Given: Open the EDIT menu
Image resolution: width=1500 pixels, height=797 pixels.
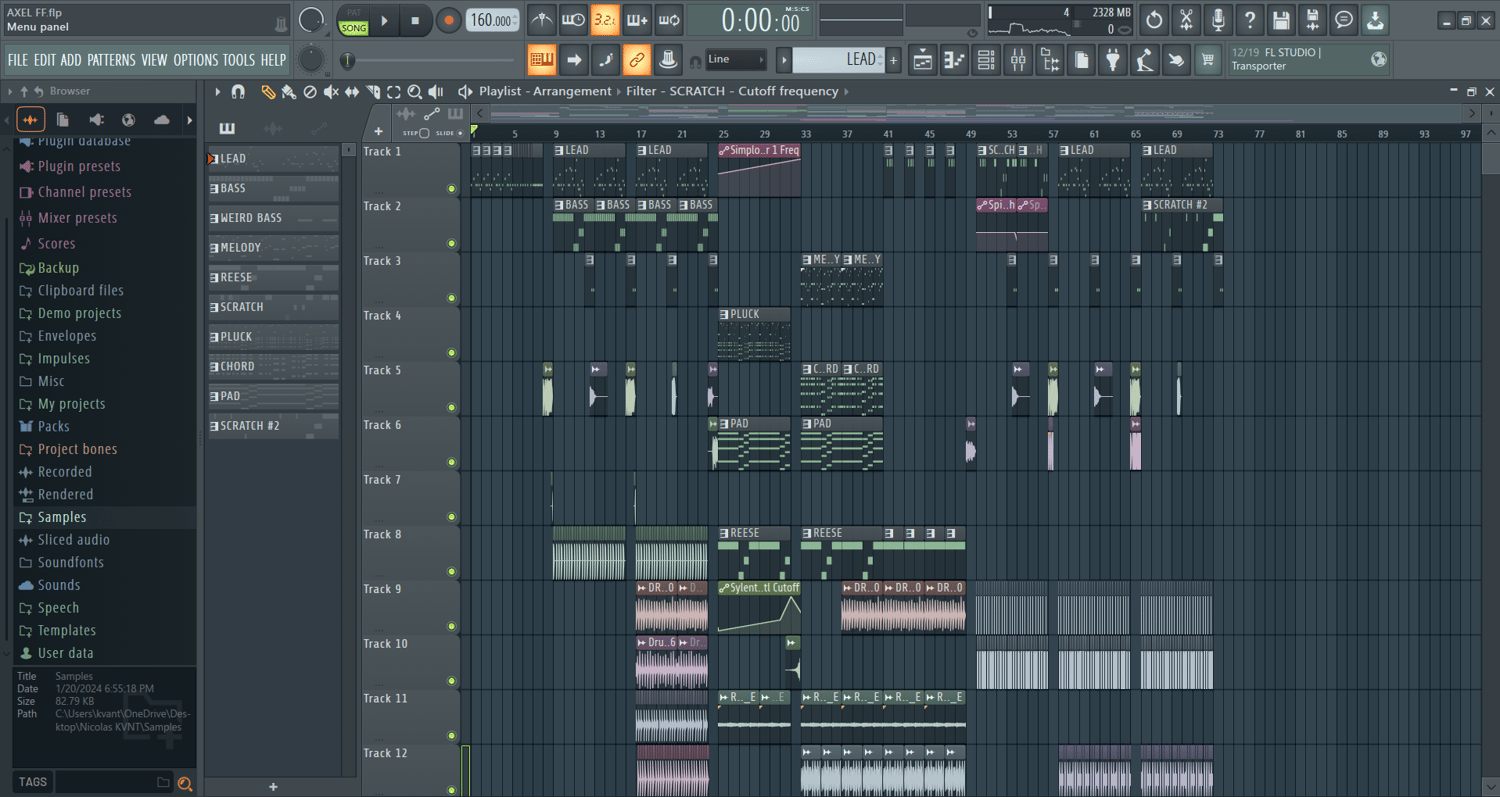Looking at the screenshot, I should (x=44, y=60).
